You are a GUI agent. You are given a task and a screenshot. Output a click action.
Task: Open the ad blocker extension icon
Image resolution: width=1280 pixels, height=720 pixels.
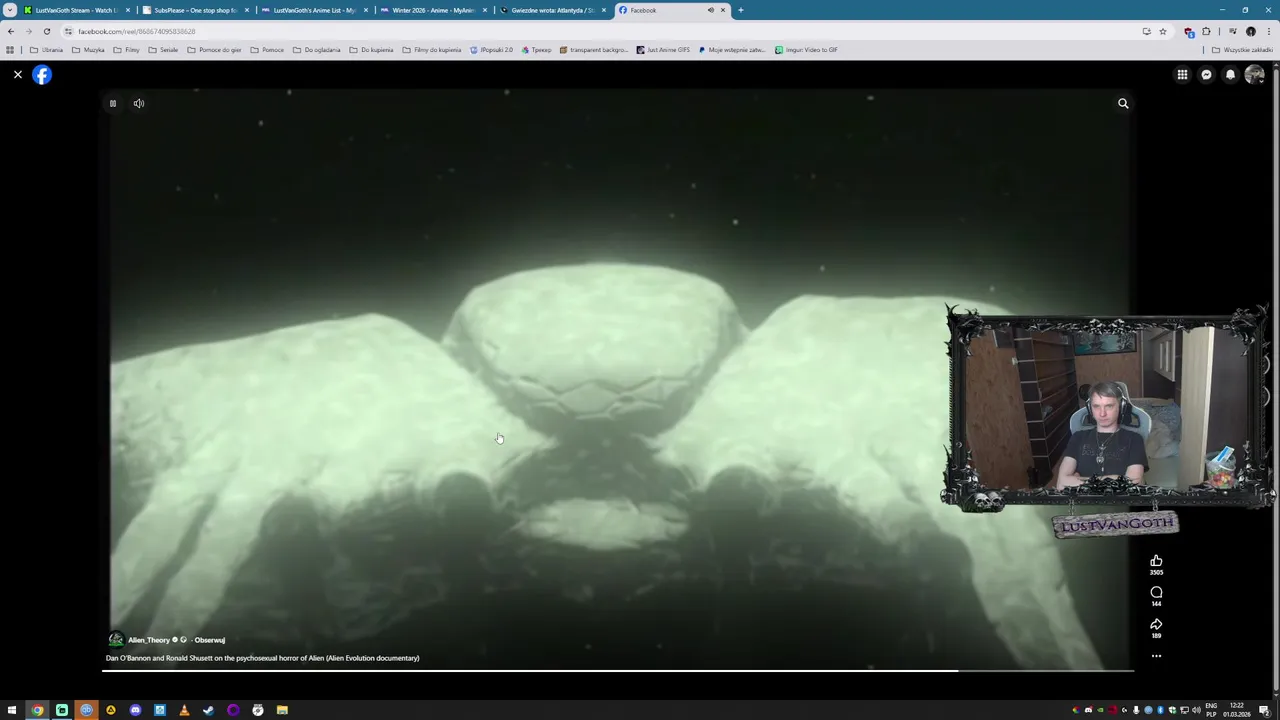click(1189, 31)
